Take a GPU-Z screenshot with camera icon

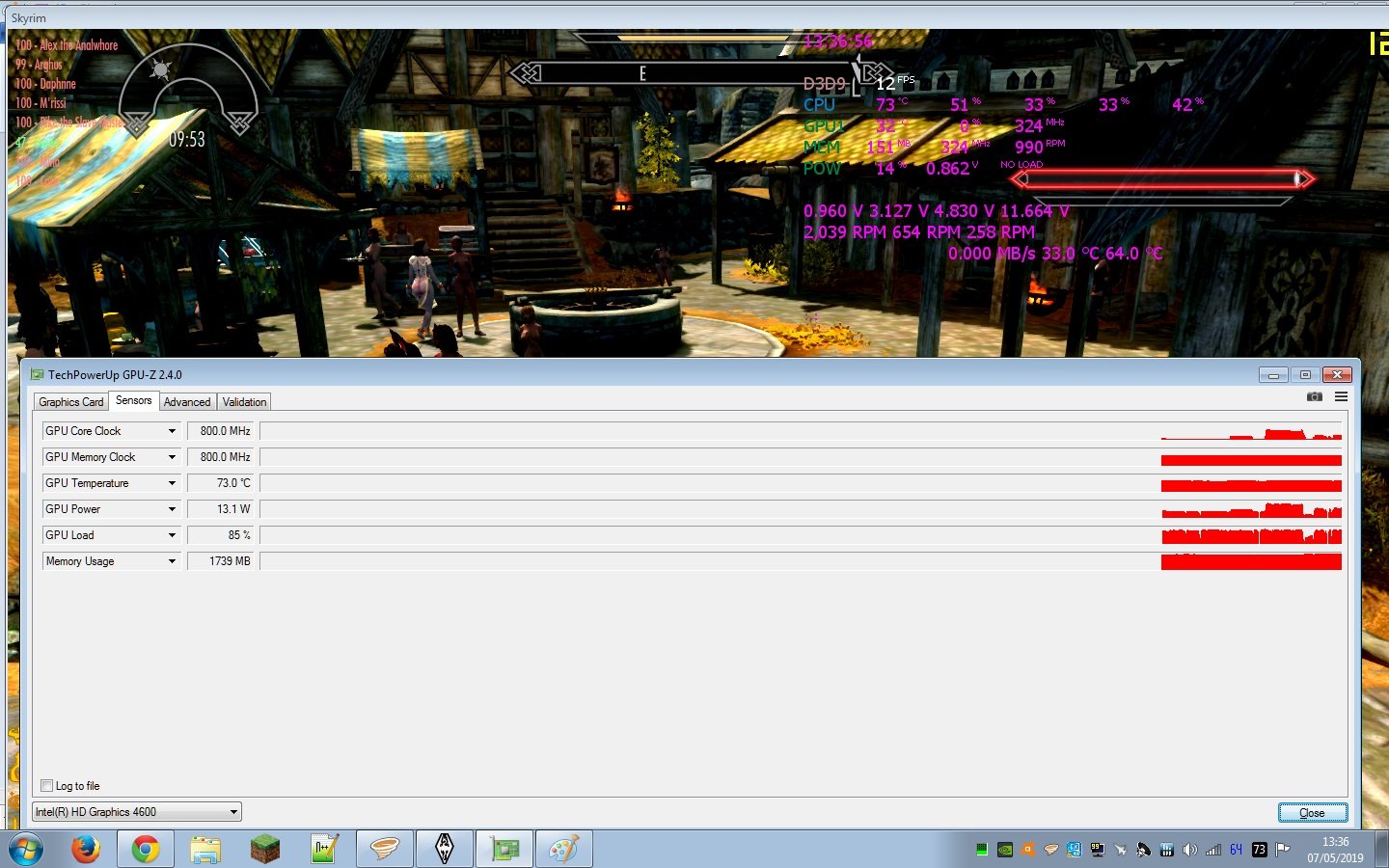pyautogui.click(x=1314, y=396)
